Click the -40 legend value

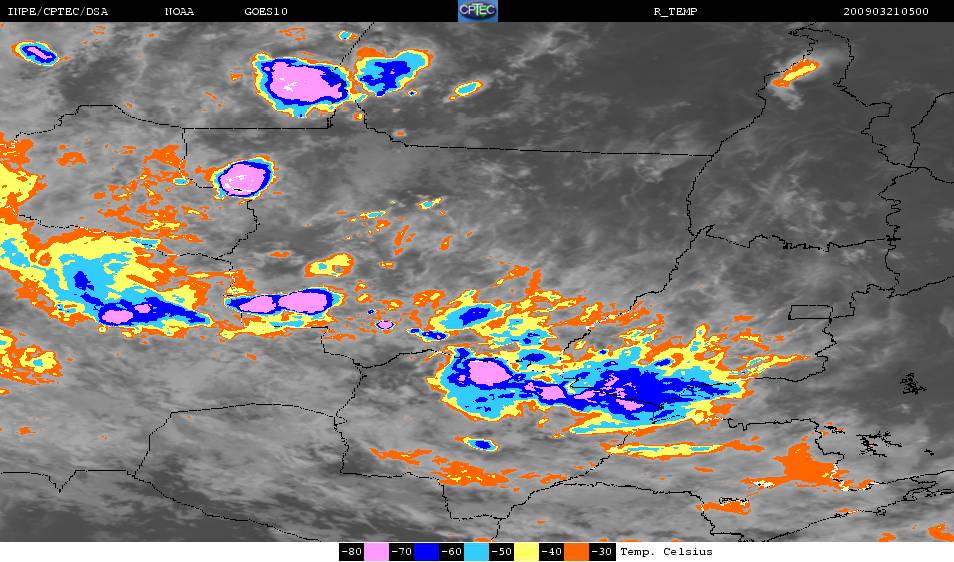(x=551, y=552)
